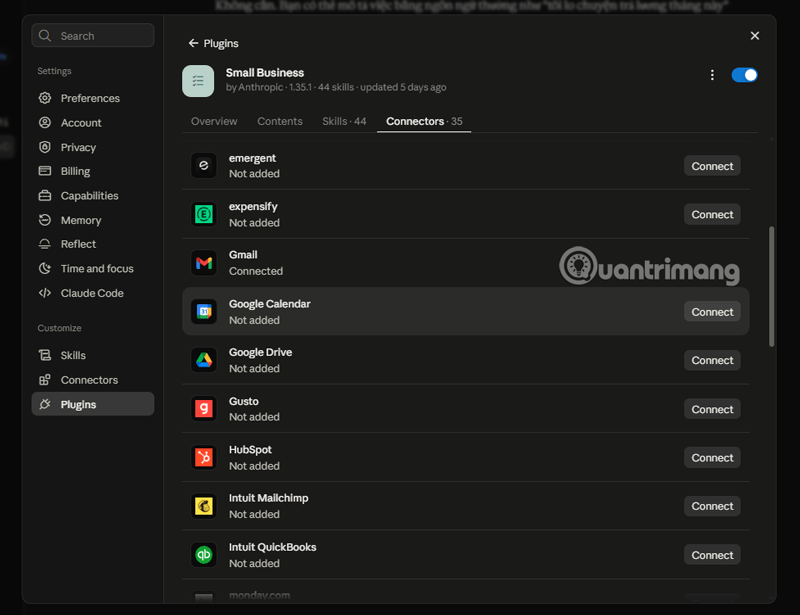800x615 pixels.
Task: Connect Google Drive
Action: pos(712,360)
